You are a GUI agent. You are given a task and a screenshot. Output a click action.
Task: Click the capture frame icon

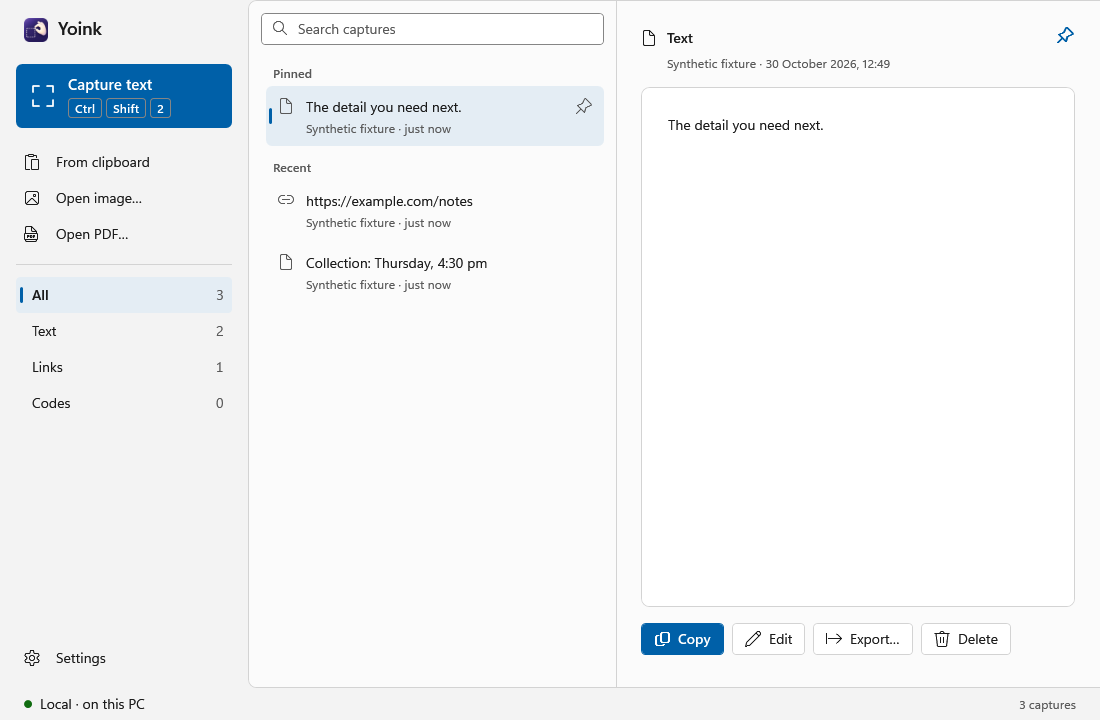[43, 96]
